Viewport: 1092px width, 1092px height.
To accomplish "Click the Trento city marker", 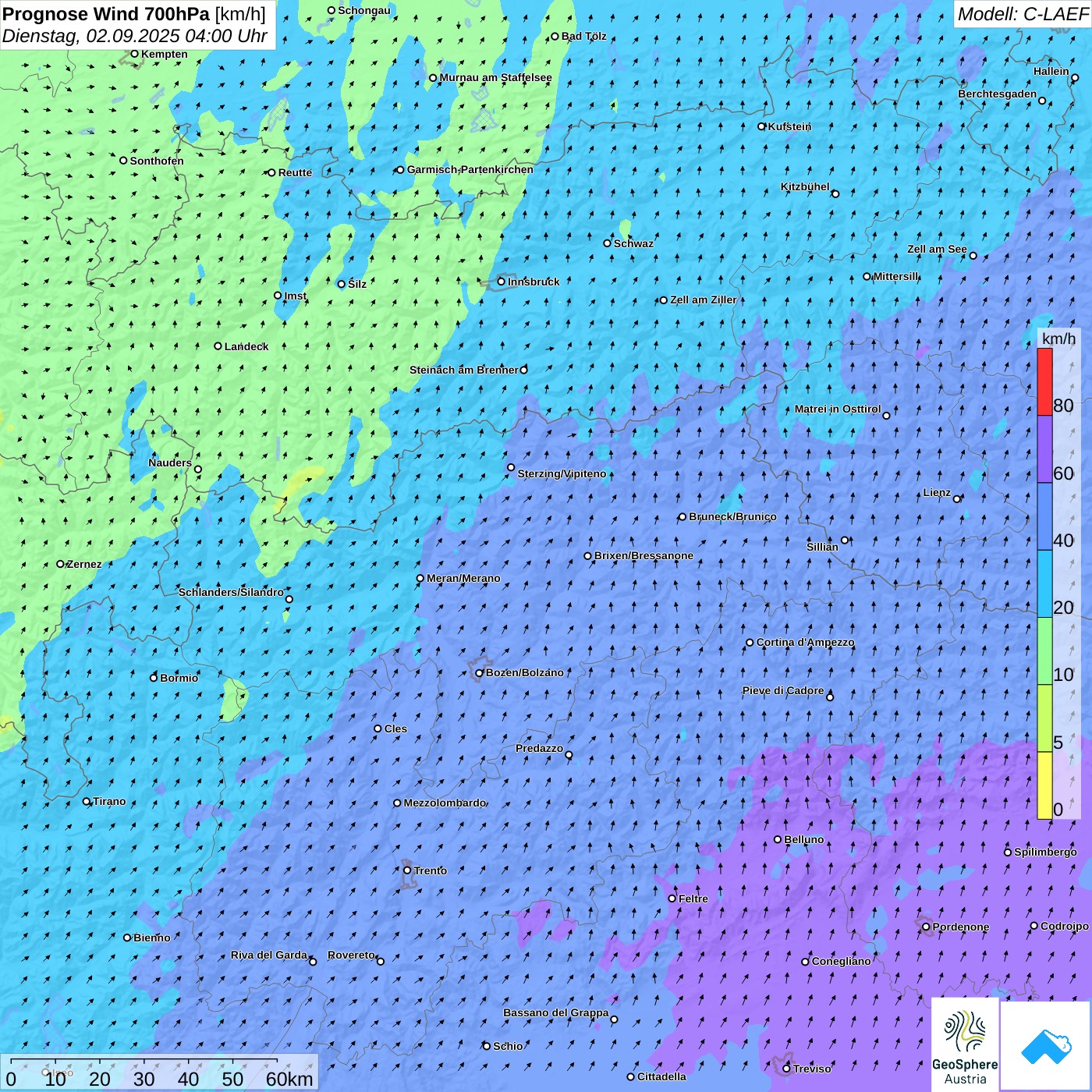I will (x=407, y=870).
